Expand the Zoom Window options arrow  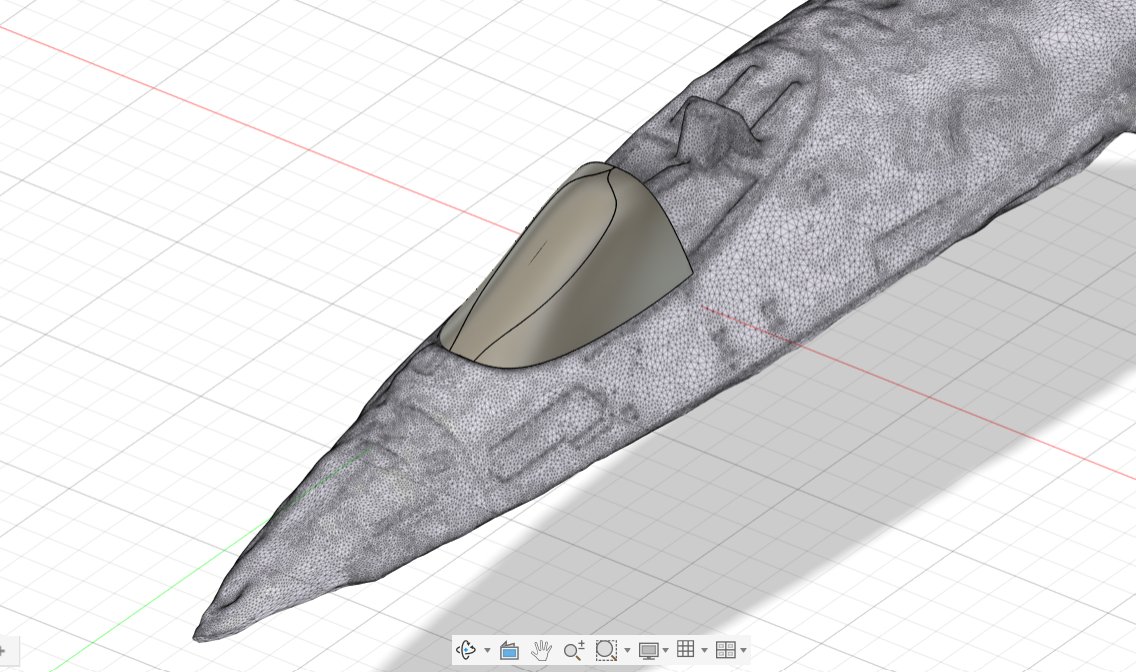pos(627,650)
